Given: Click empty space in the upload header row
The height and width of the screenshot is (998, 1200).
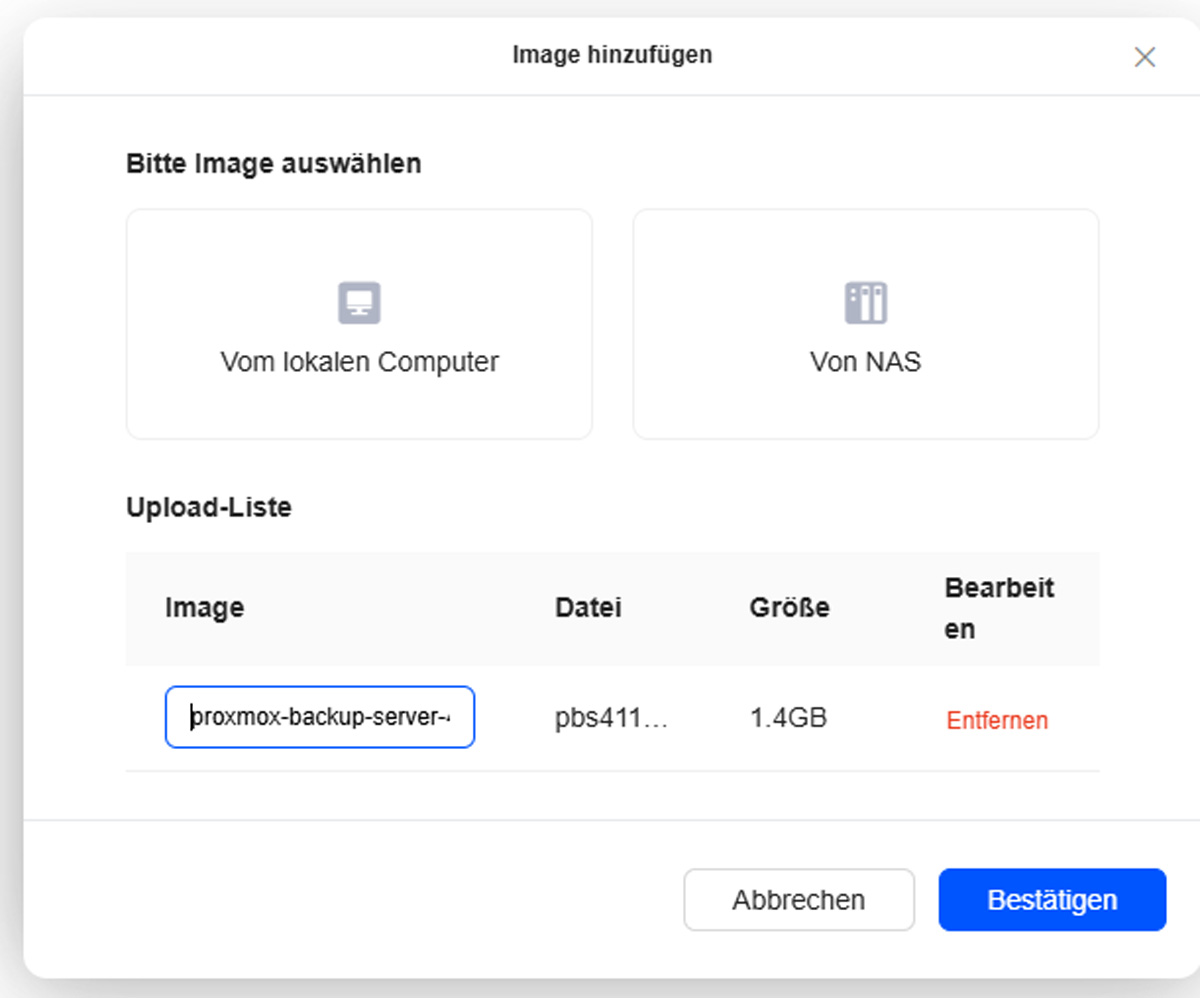Looking at the screenshot, I should coord(400,608).
